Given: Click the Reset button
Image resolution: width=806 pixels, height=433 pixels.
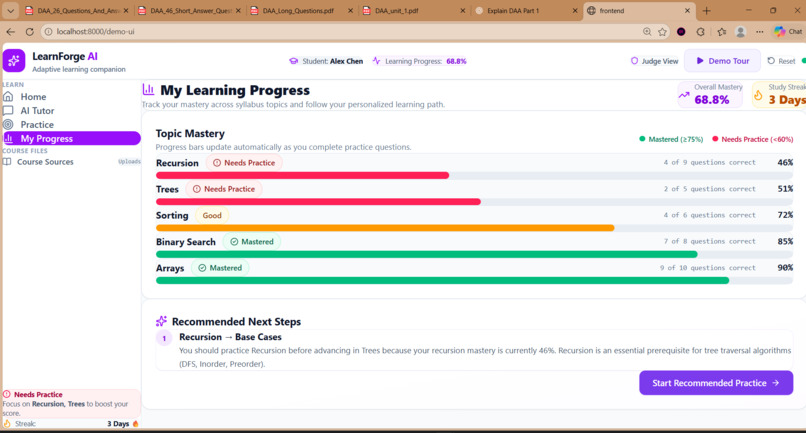Looking at the screenshot, I should click(781, 61).
